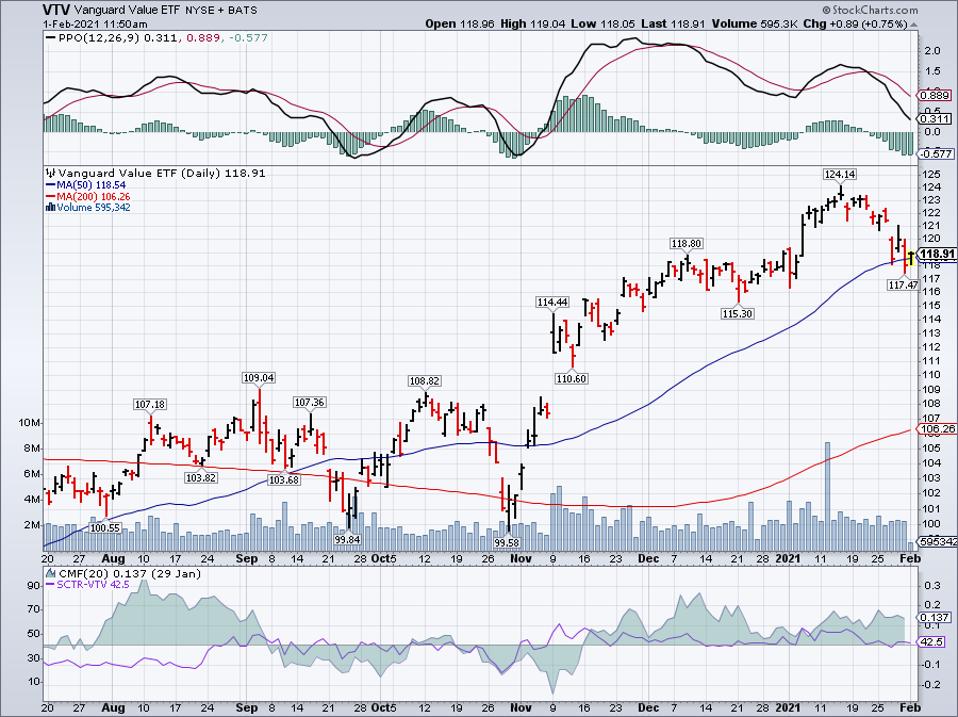The image size is (958, 717).
Task: Click the 1-Feb-2021 11:50am timestamp
Action: click(95, 24)
